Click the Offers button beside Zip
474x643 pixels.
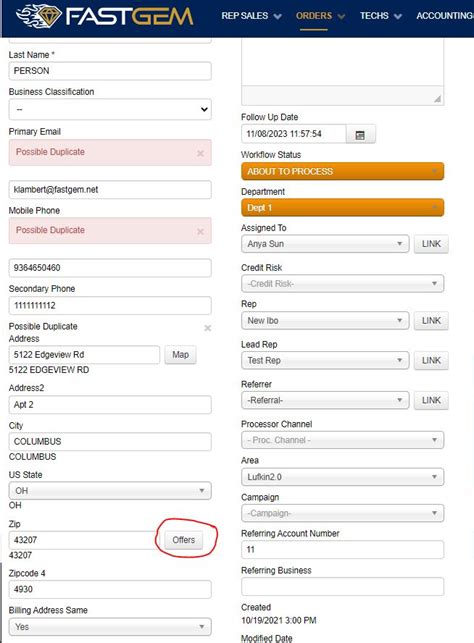(183, 540)
